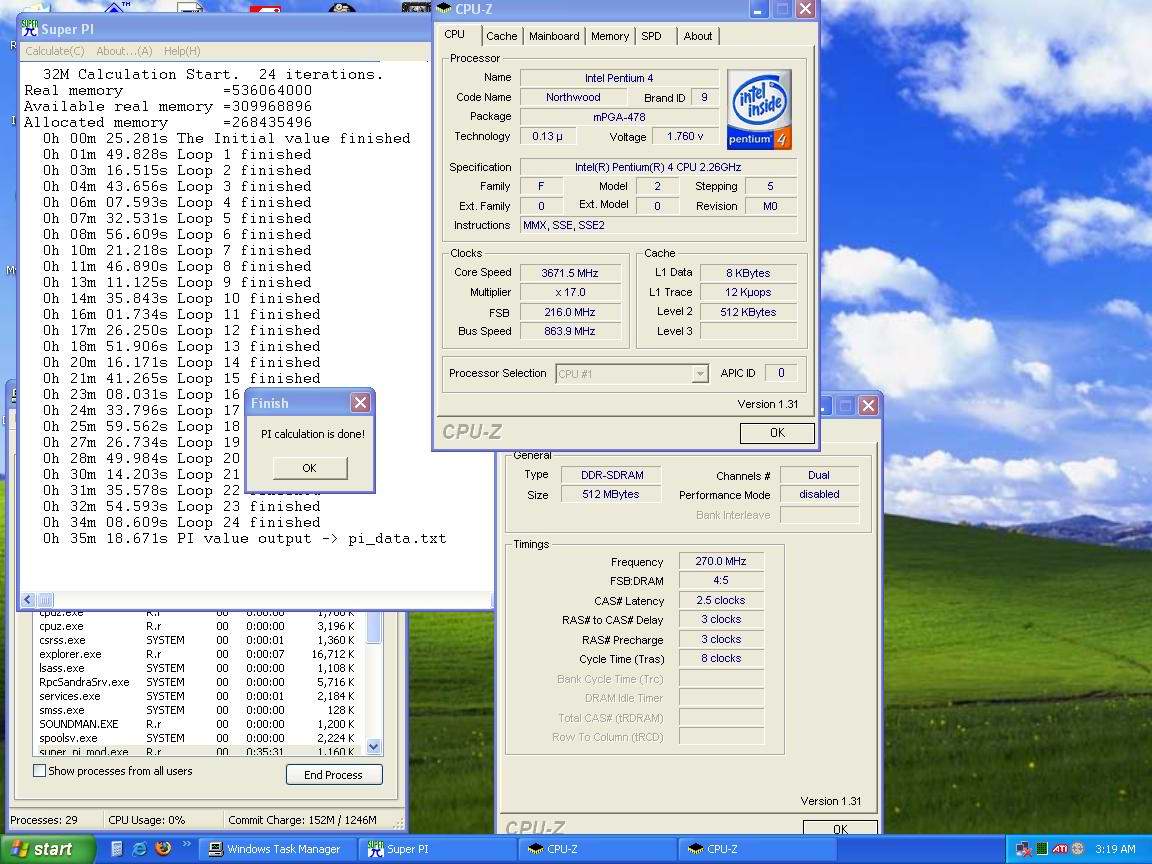1152x864 pixels.
Task: Close the front CPU-Z window
Action: [x=805, y=9]
